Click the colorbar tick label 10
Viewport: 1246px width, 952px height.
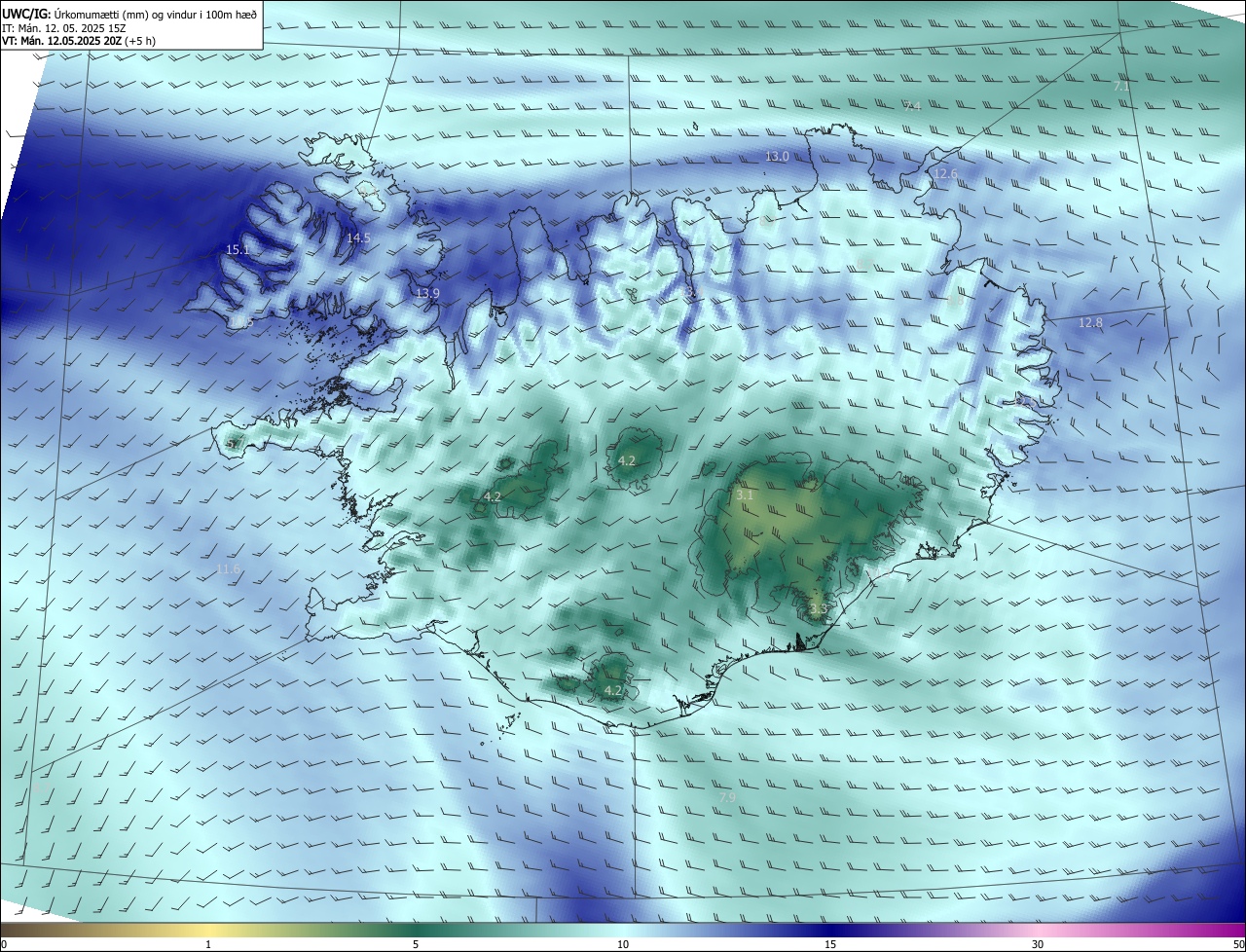tap(623, 944)
